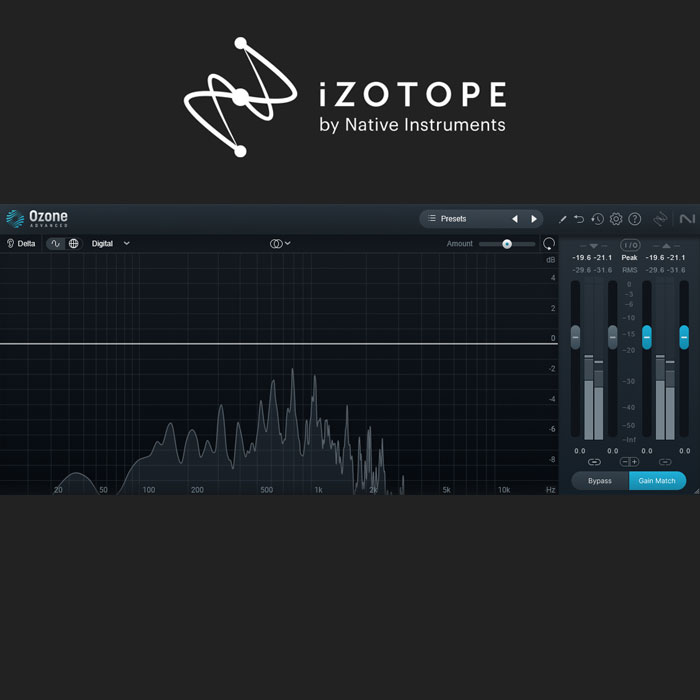Open the undo history clock icon
This screenshot has height=700, width=700.
pyautogui.click(x=597, y=219)
